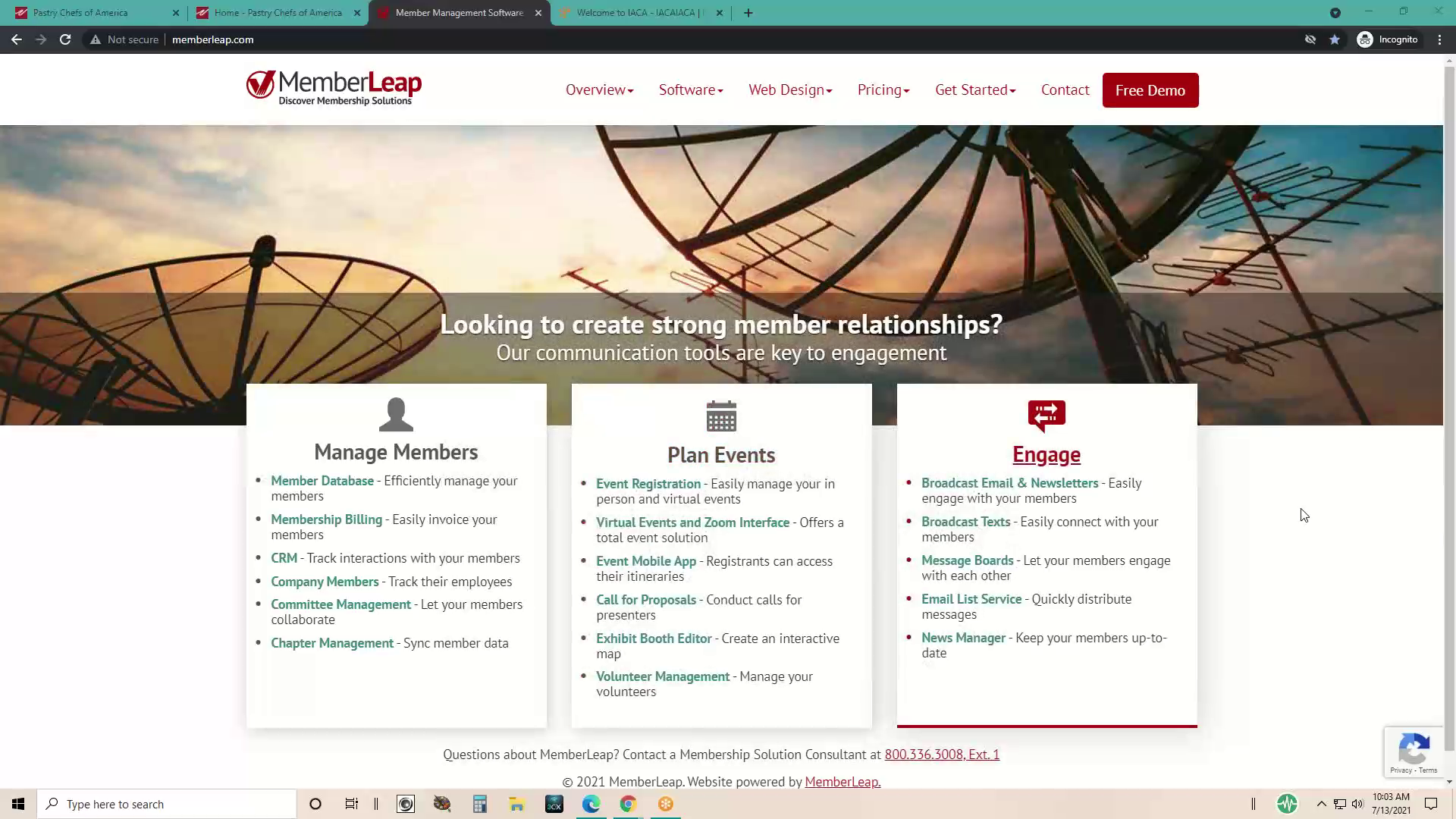Switch to Home - Pastry Chefs of America tab

coord(278,13)
